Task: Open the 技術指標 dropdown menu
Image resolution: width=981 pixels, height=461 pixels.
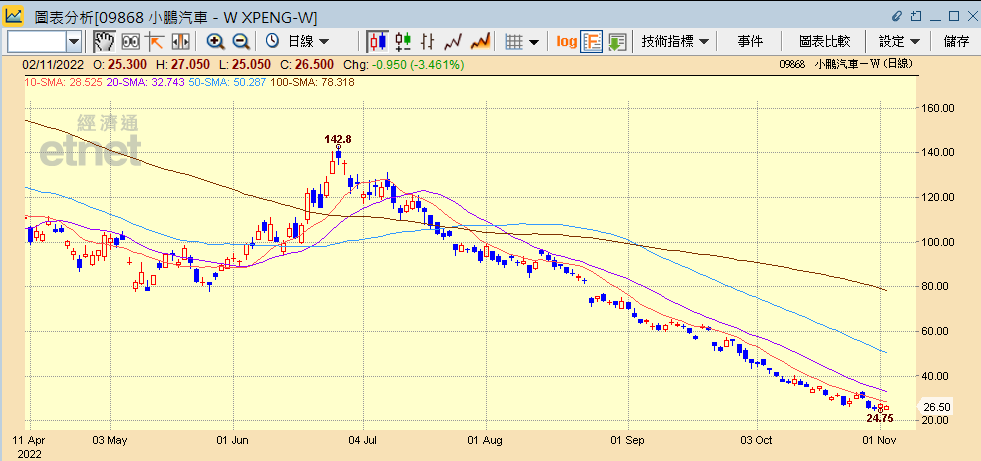Action: 675,42
